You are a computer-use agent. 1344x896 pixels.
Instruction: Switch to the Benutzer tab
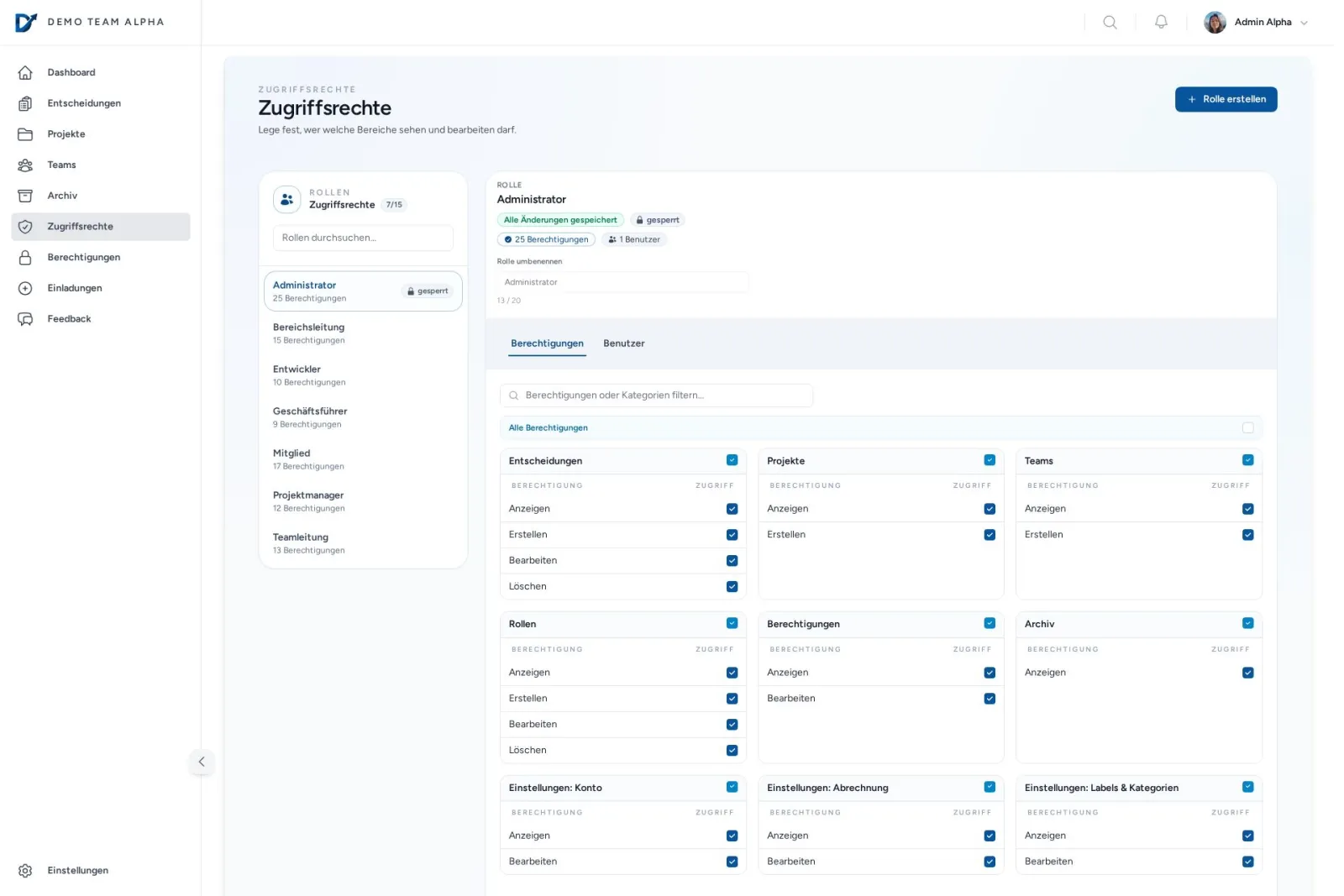(623, 343)
